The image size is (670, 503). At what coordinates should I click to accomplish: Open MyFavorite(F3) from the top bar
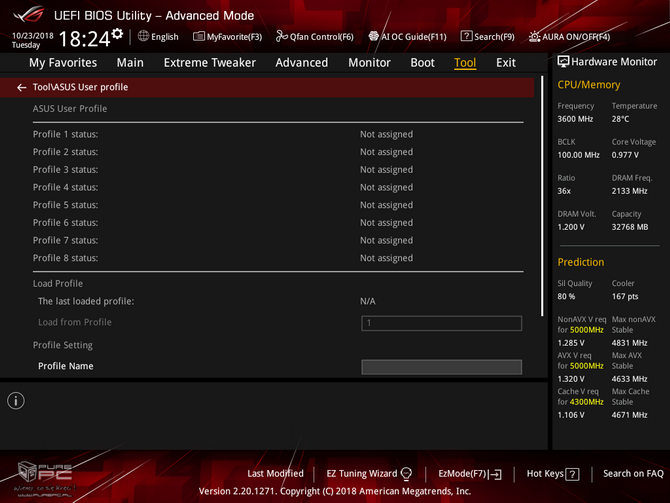point(234,37)
